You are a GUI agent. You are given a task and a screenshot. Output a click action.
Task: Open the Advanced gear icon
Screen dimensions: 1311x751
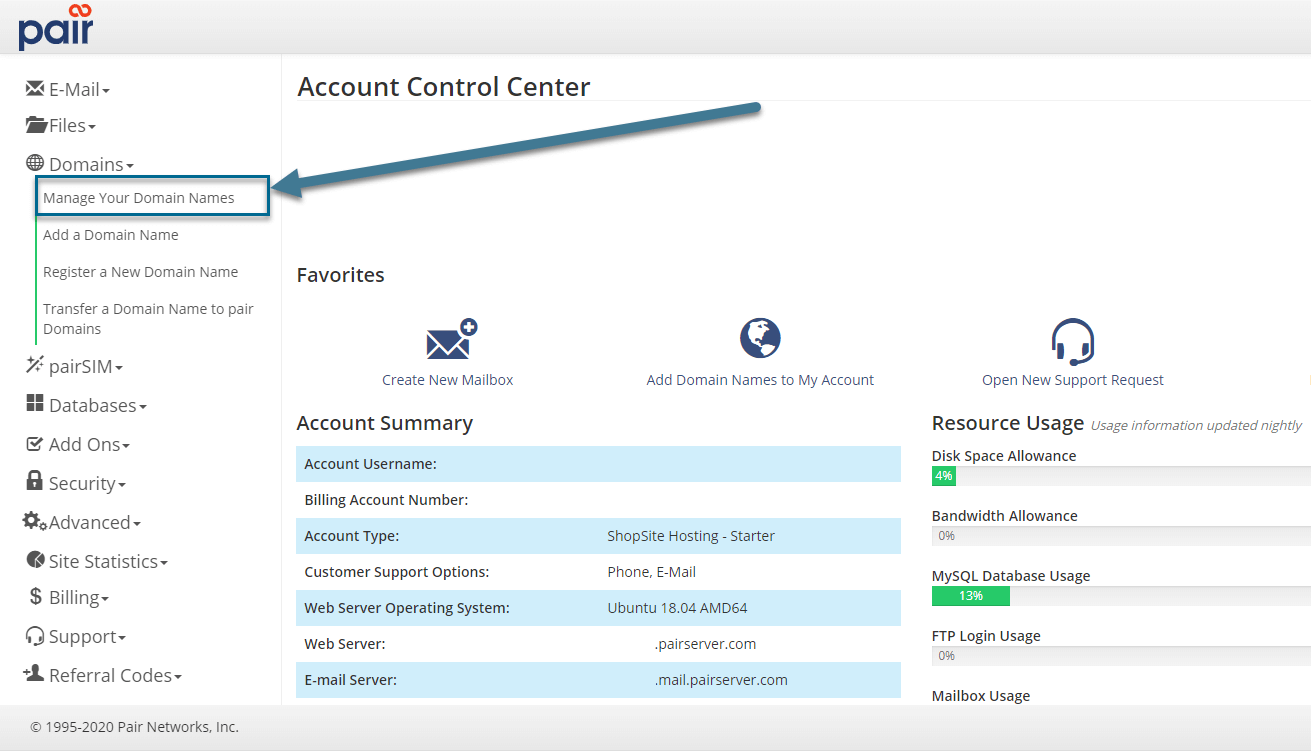point(35,522)
